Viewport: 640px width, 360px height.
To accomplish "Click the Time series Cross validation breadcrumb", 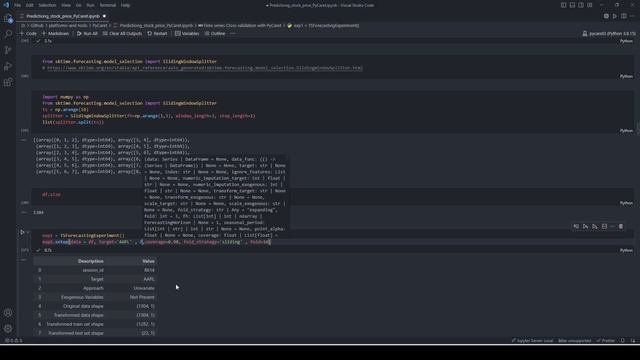I will point(239,25).
